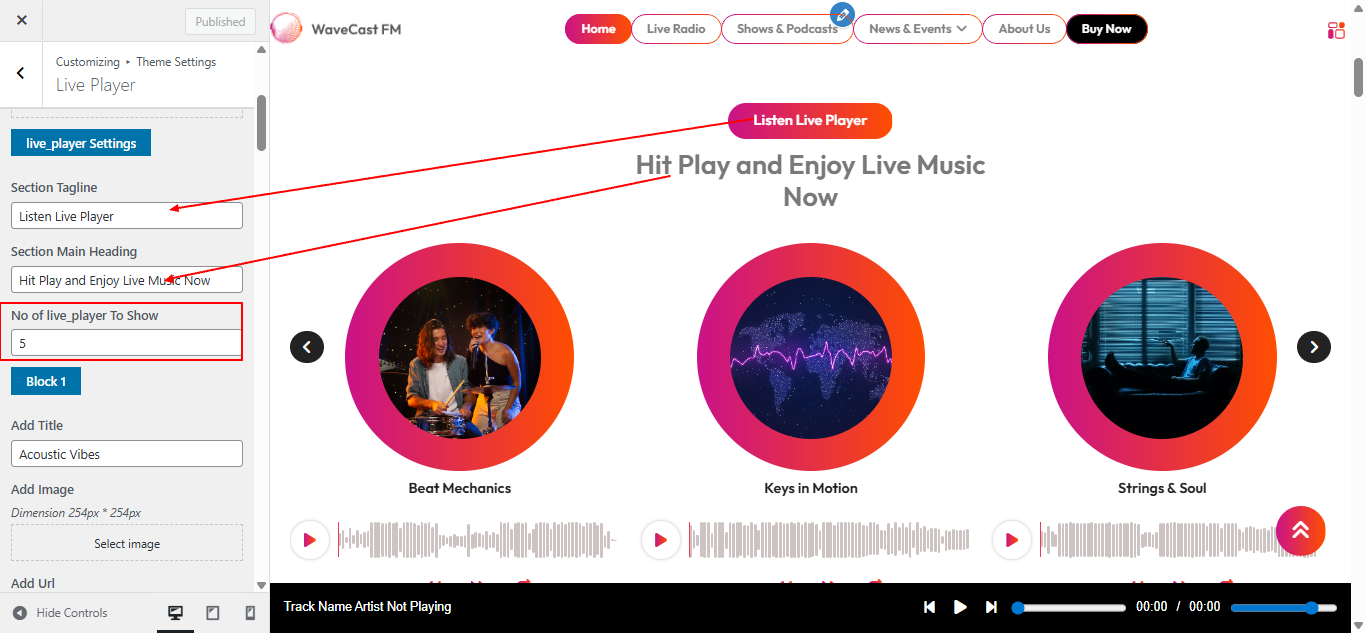Adjust the blue volume slider

[x=1283, y=606]
